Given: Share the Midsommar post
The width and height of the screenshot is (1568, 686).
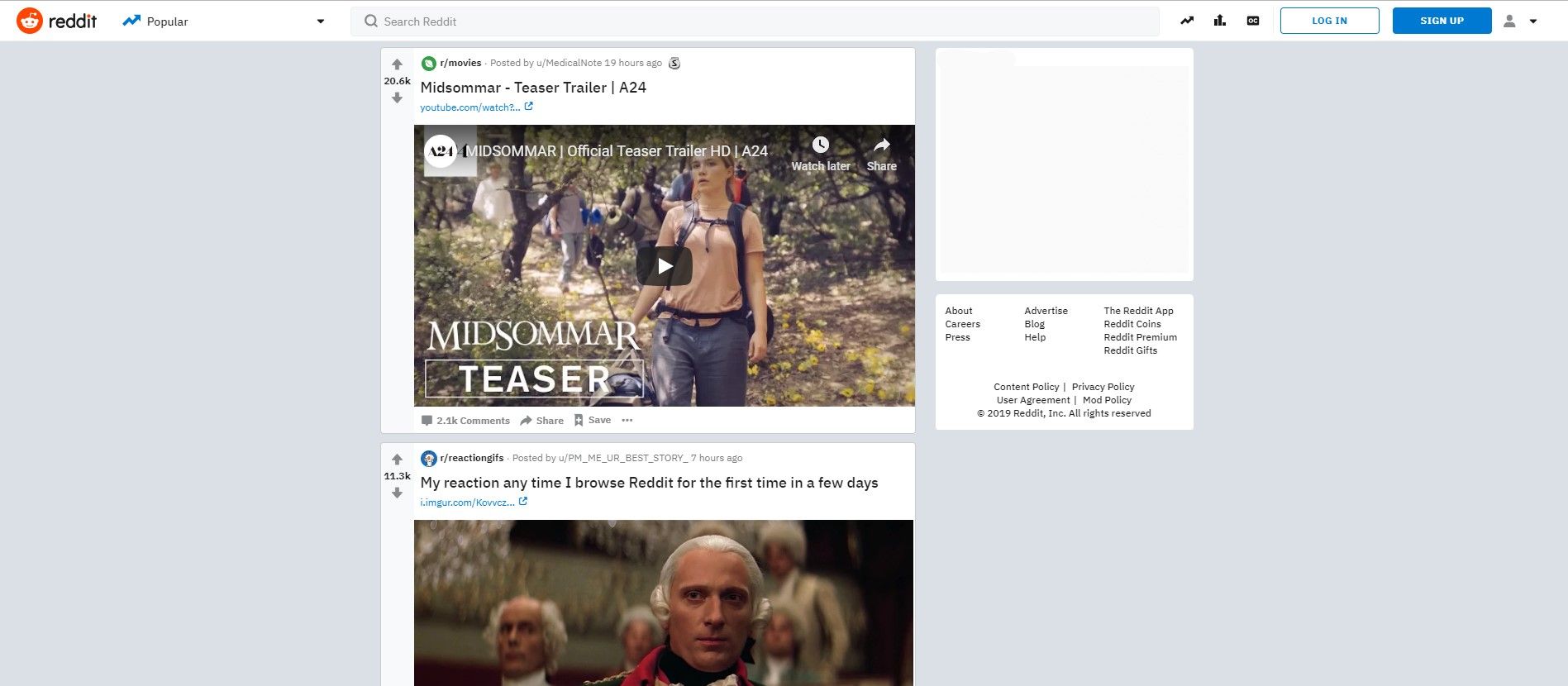Looking at the screenshot, I should (x=541, y=421).
